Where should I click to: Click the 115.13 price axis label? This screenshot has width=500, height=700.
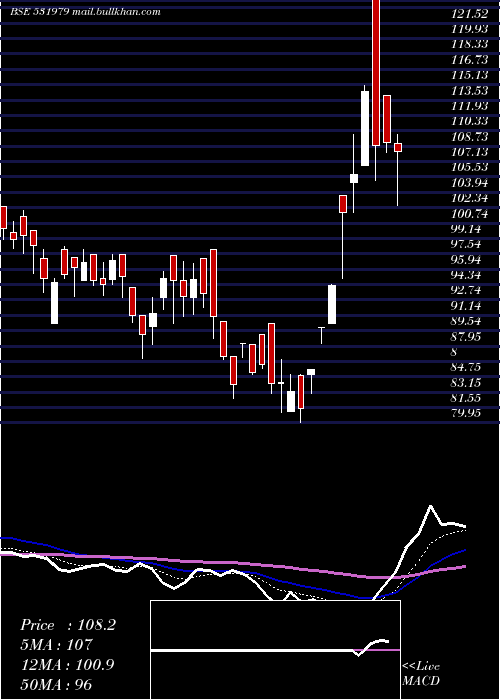(470, 75)
